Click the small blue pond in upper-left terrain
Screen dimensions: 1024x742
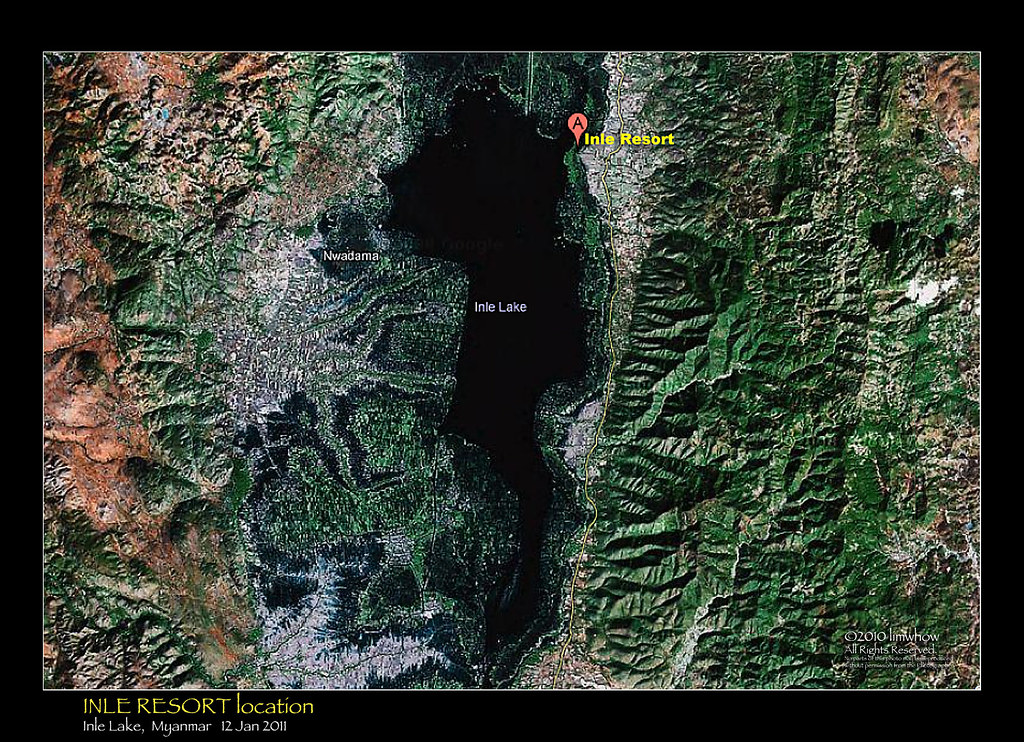coord(163,114)
